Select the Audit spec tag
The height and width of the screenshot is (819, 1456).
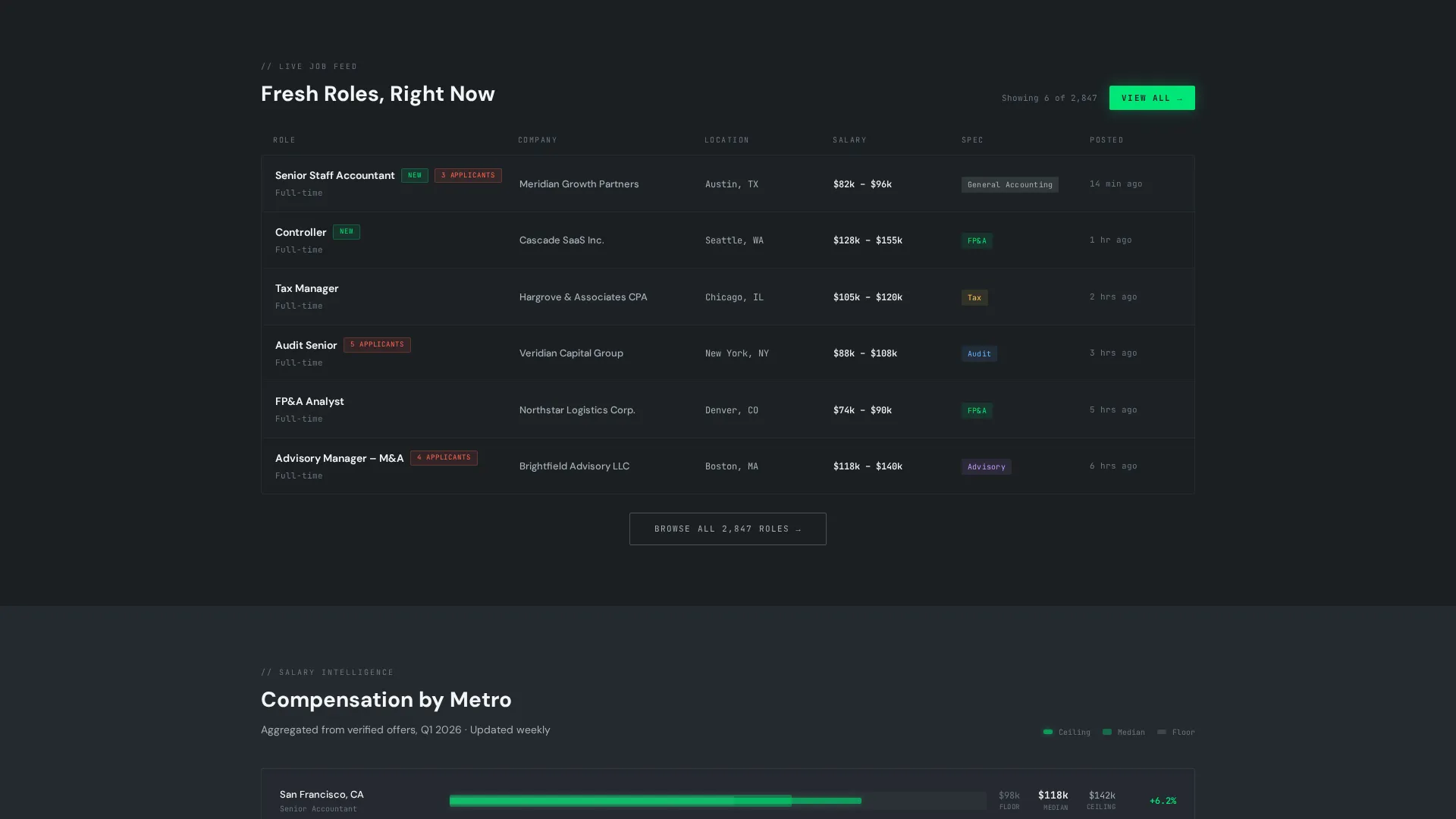pyautogui.click(x=979, y=353)
